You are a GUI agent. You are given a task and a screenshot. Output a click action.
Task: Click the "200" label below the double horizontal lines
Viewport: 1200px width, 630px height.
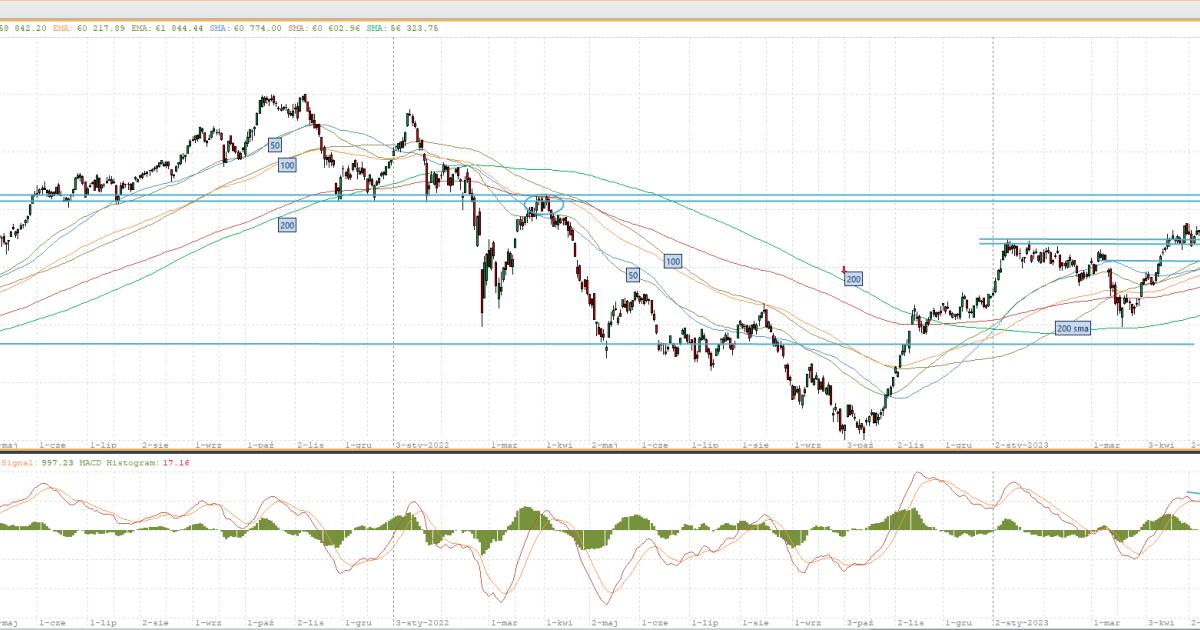(x=287, y=226)
